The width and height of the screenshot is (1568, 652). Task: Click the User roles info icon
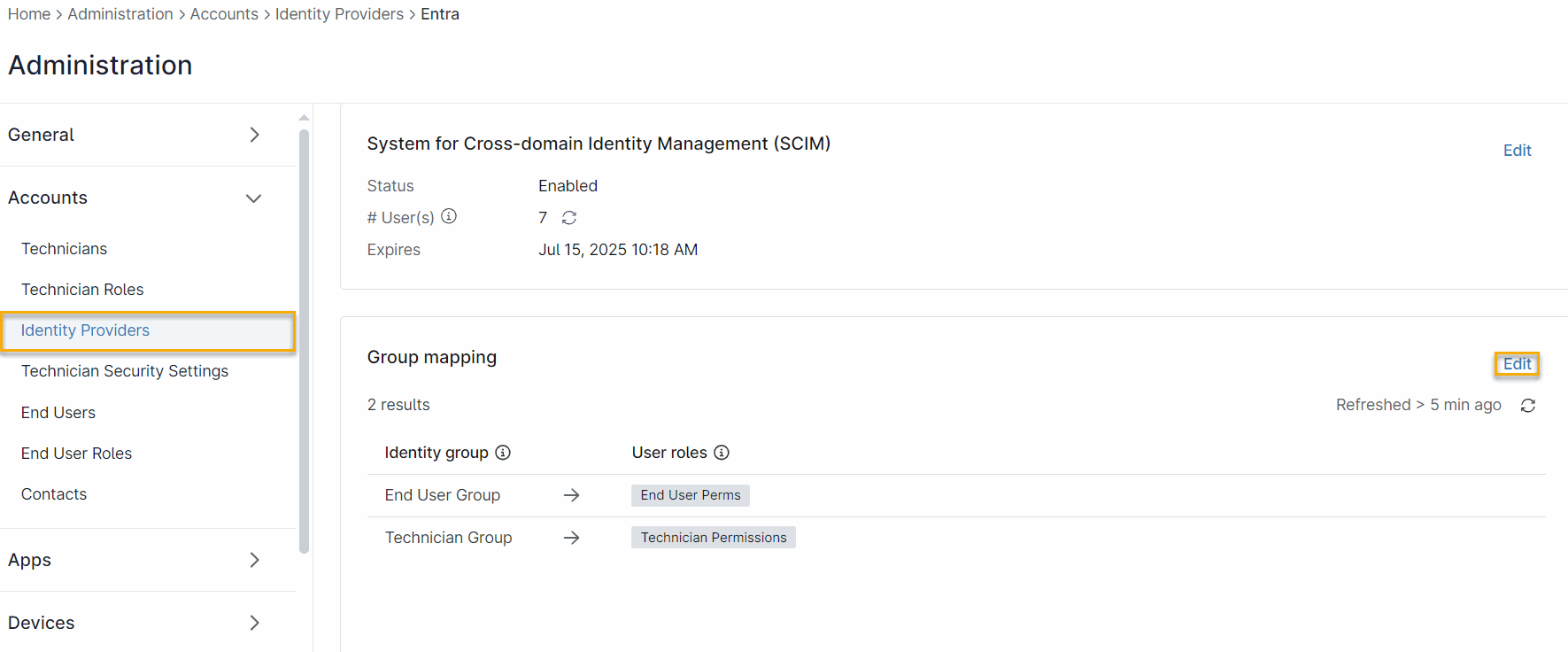pyautogui.click(x=722, y=453)
